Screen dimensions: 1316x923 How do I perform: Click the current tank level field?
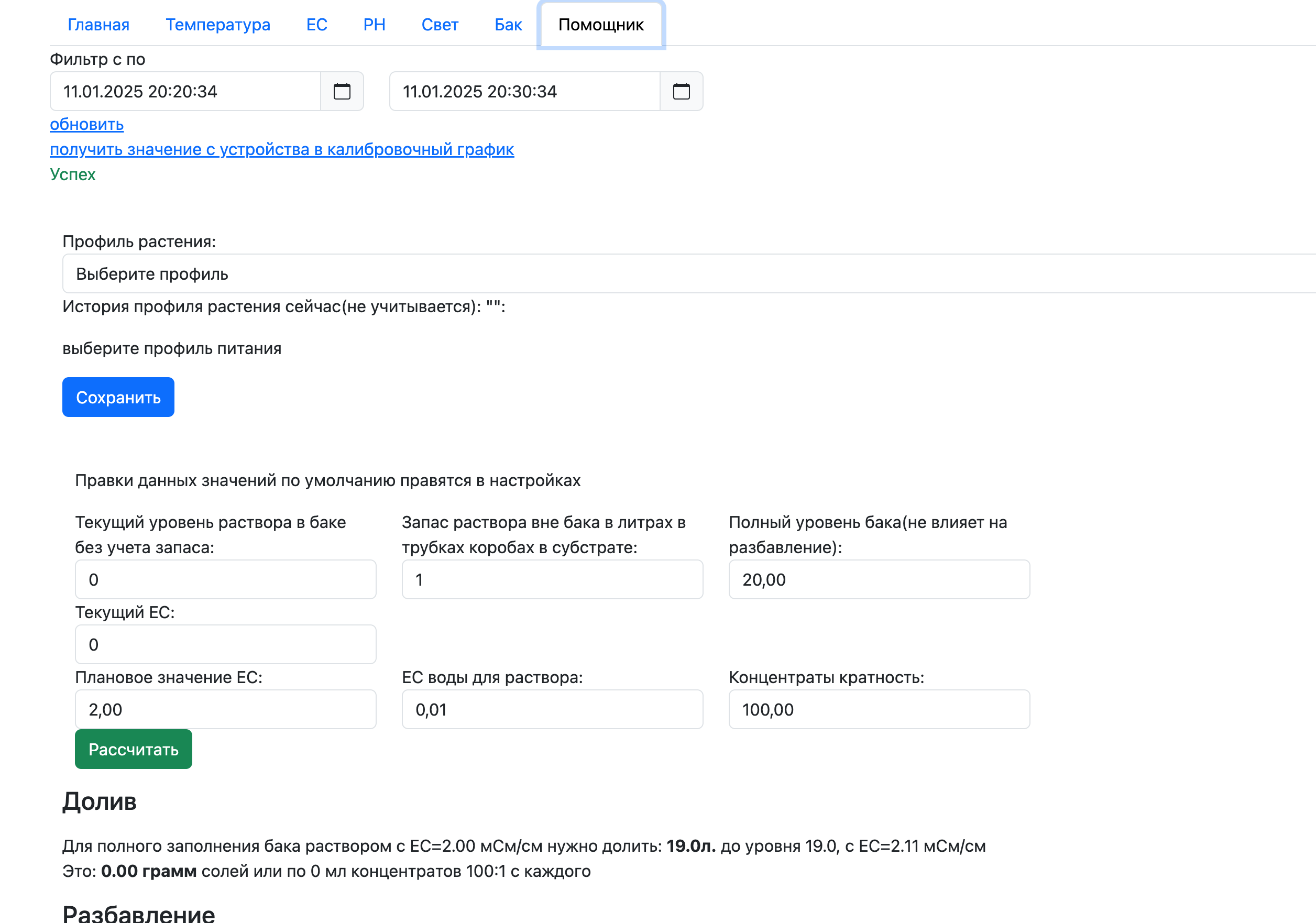225,579
